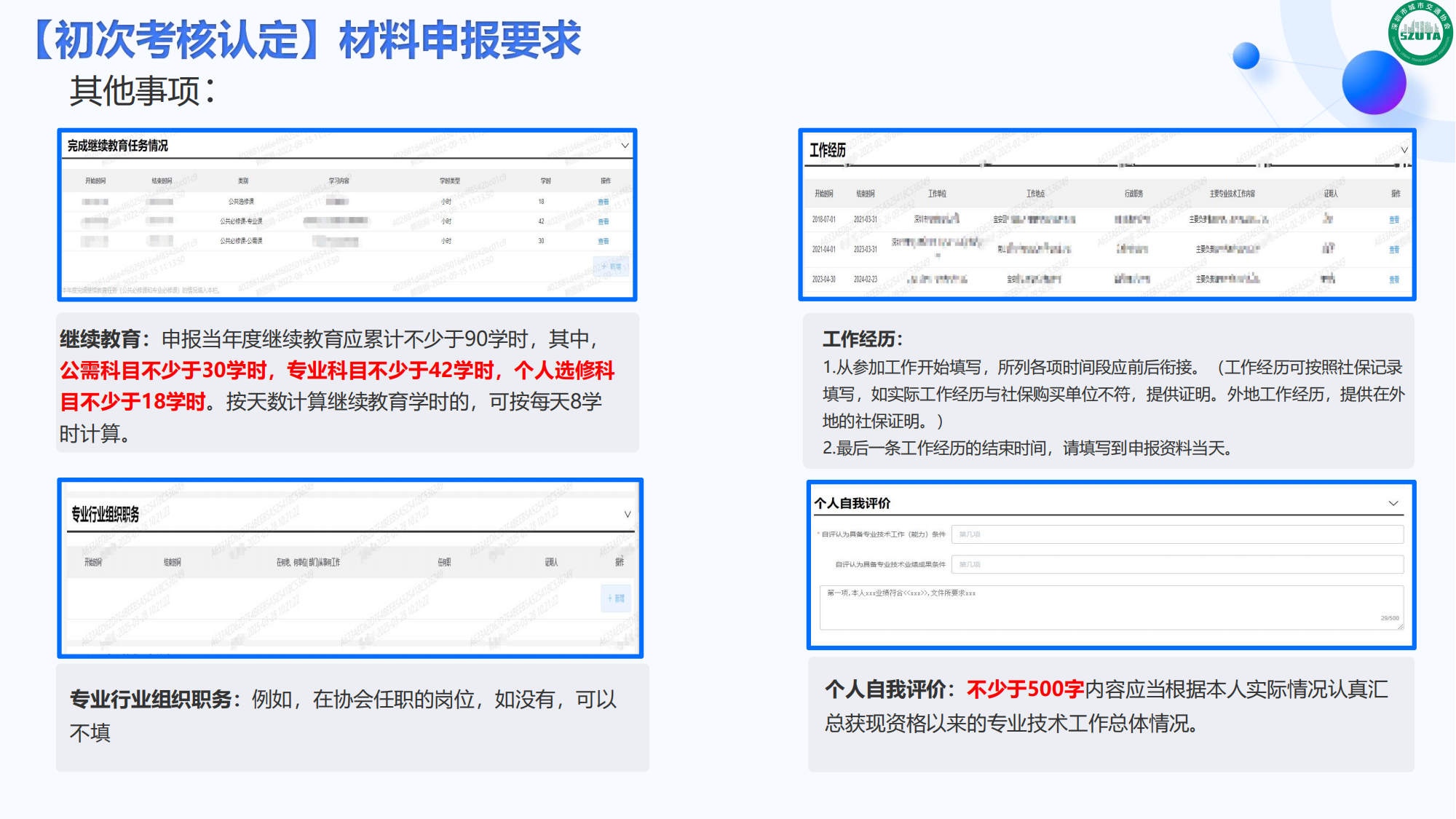The height and width of the screenshot is (819, 1456).
Task: Click the 42 hours value cell
Action: [541, 221]
